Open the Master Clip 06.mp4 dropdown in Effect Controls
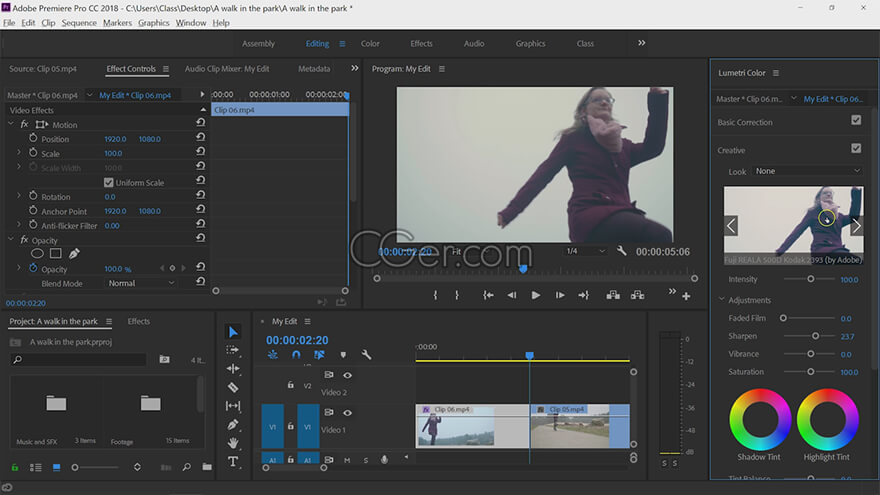The height and width of the screenshot is (495, 880). [x=89, y=95]
